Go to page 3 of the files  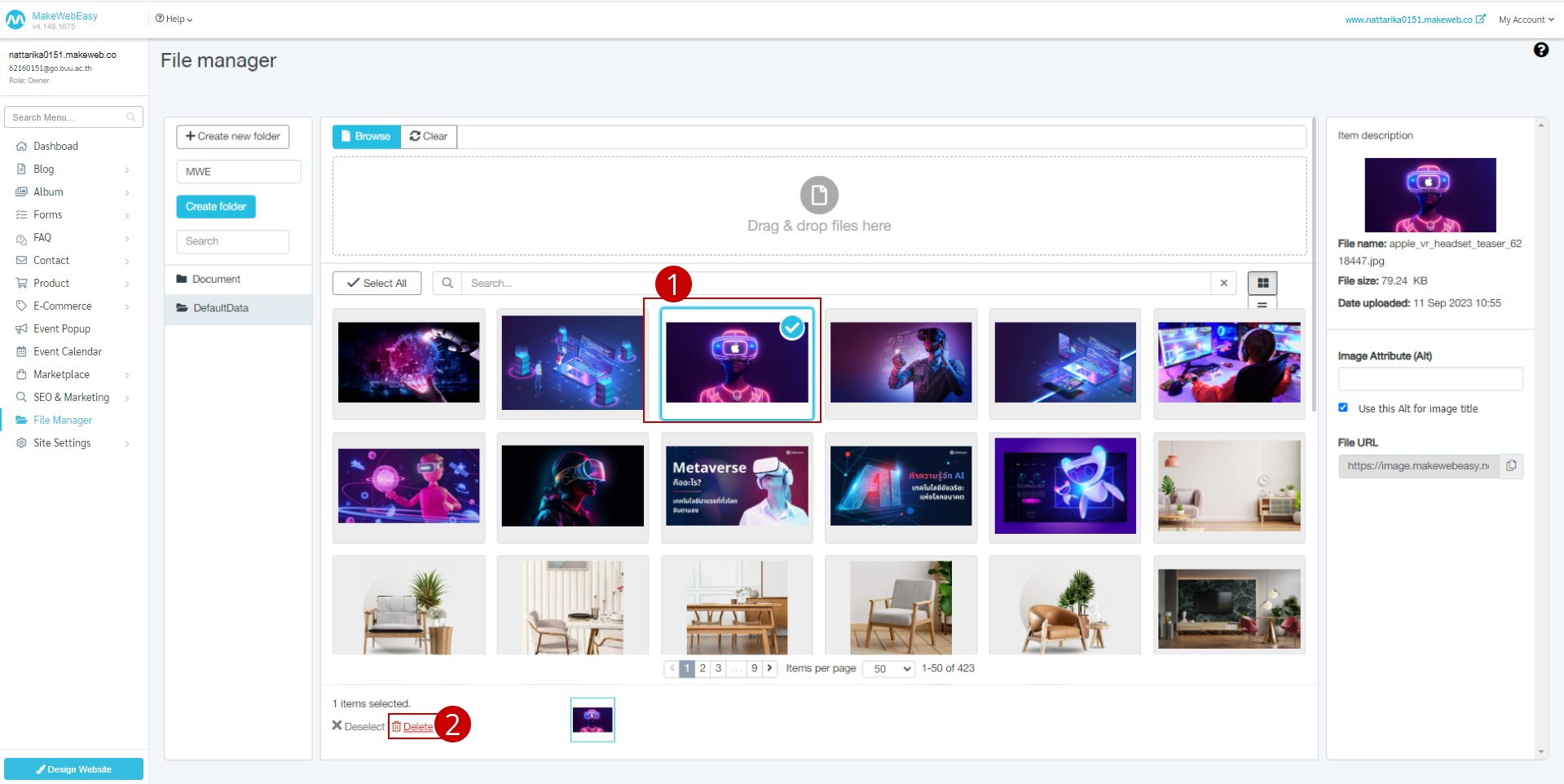tap(718, 668)
